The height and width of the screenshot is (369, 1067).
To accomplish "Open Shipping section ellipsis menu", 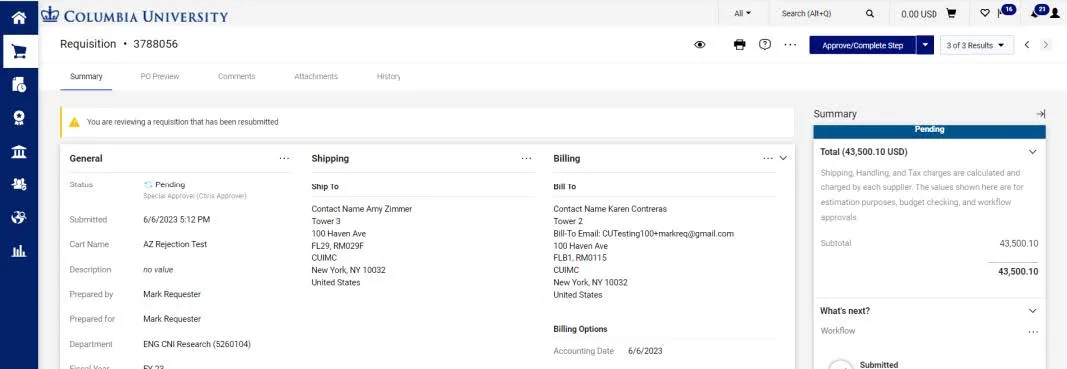I will click(527, 158).
